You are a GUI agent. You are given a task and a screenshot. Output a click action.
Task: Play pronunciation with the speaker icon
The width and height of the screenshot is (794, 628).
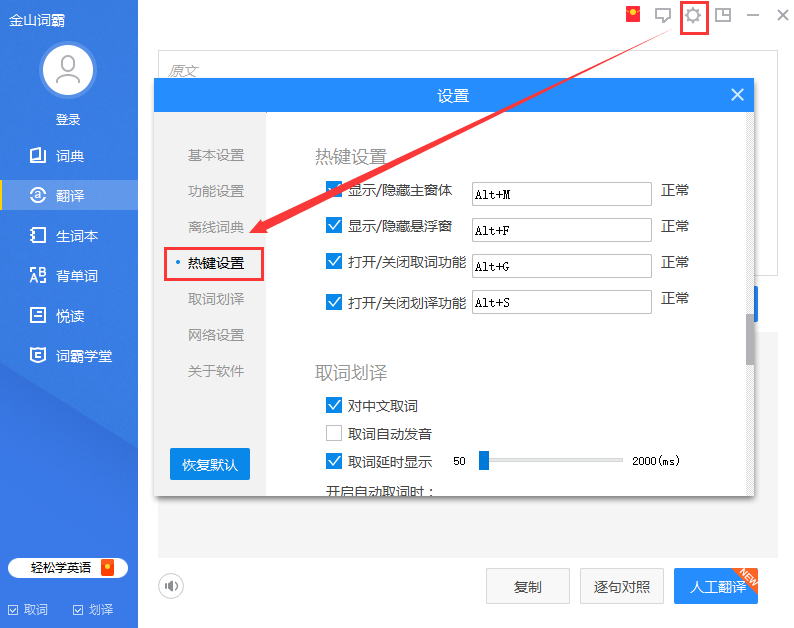tap(171, 586)
